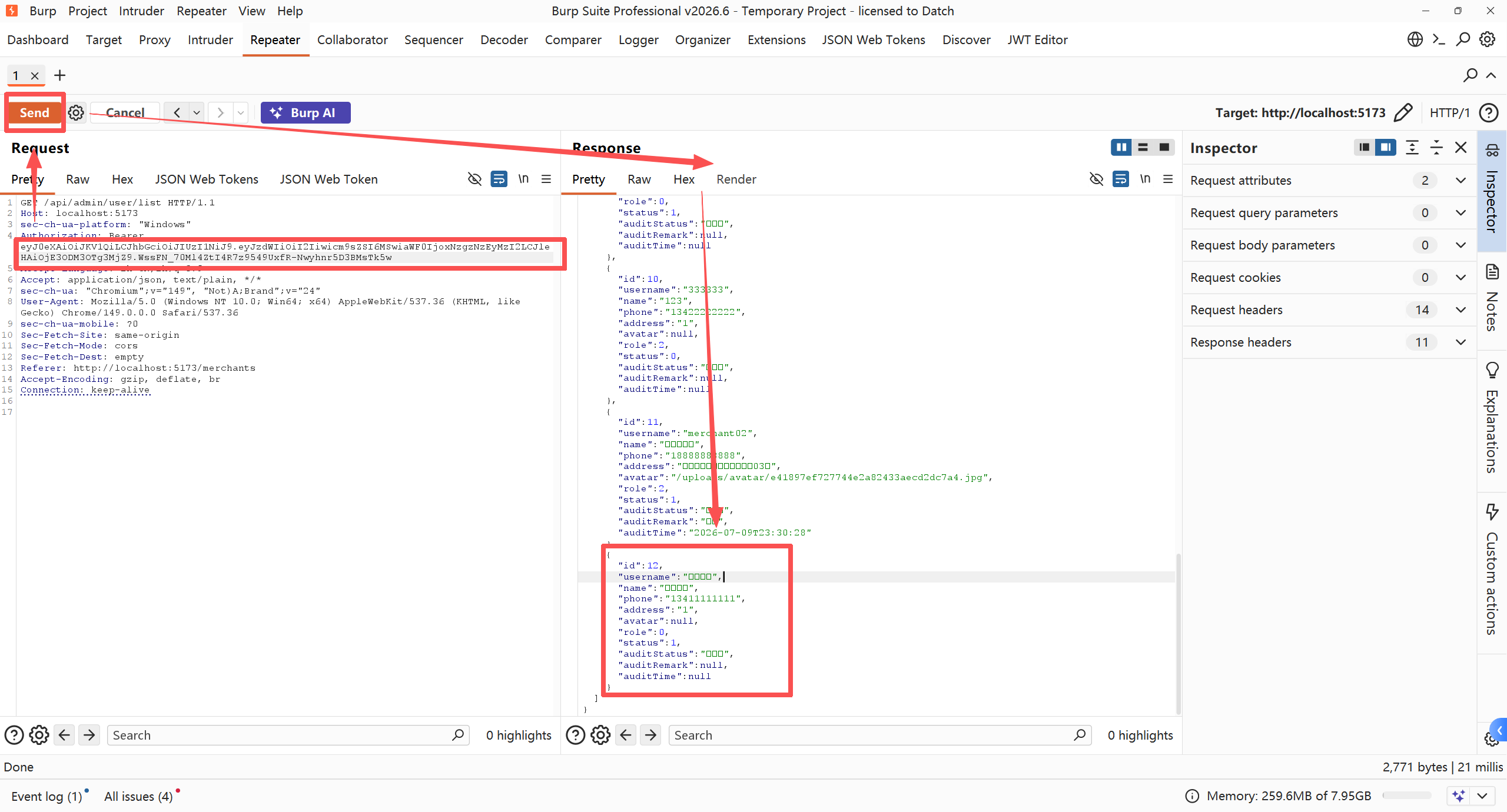Open the Decoder tab
The height and width of the screenshot is (812, 1507).
(x=504, y=39)
